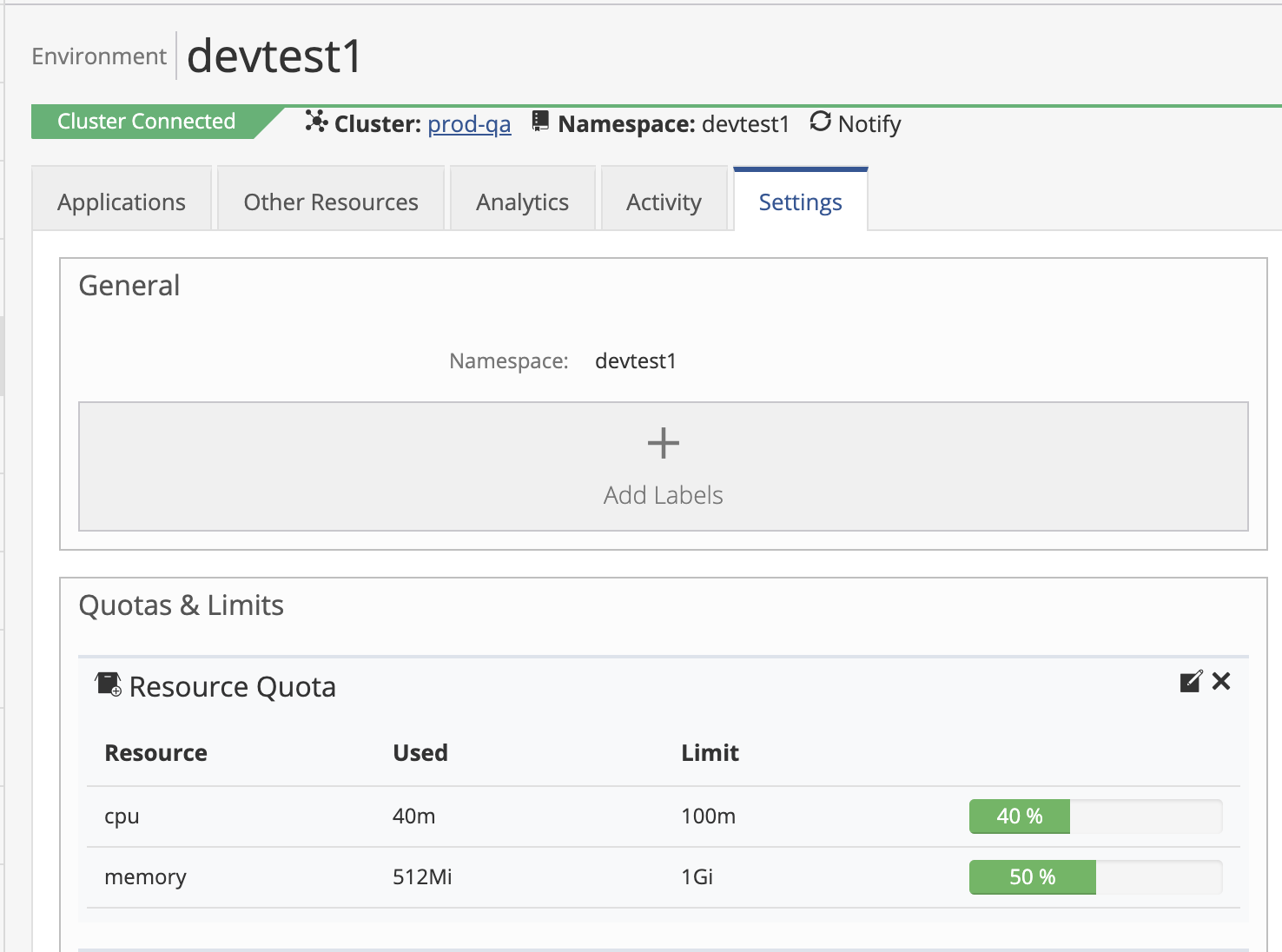The image size is (1282, 952).
Task: Click the Notify button
Action: (856, 123)
